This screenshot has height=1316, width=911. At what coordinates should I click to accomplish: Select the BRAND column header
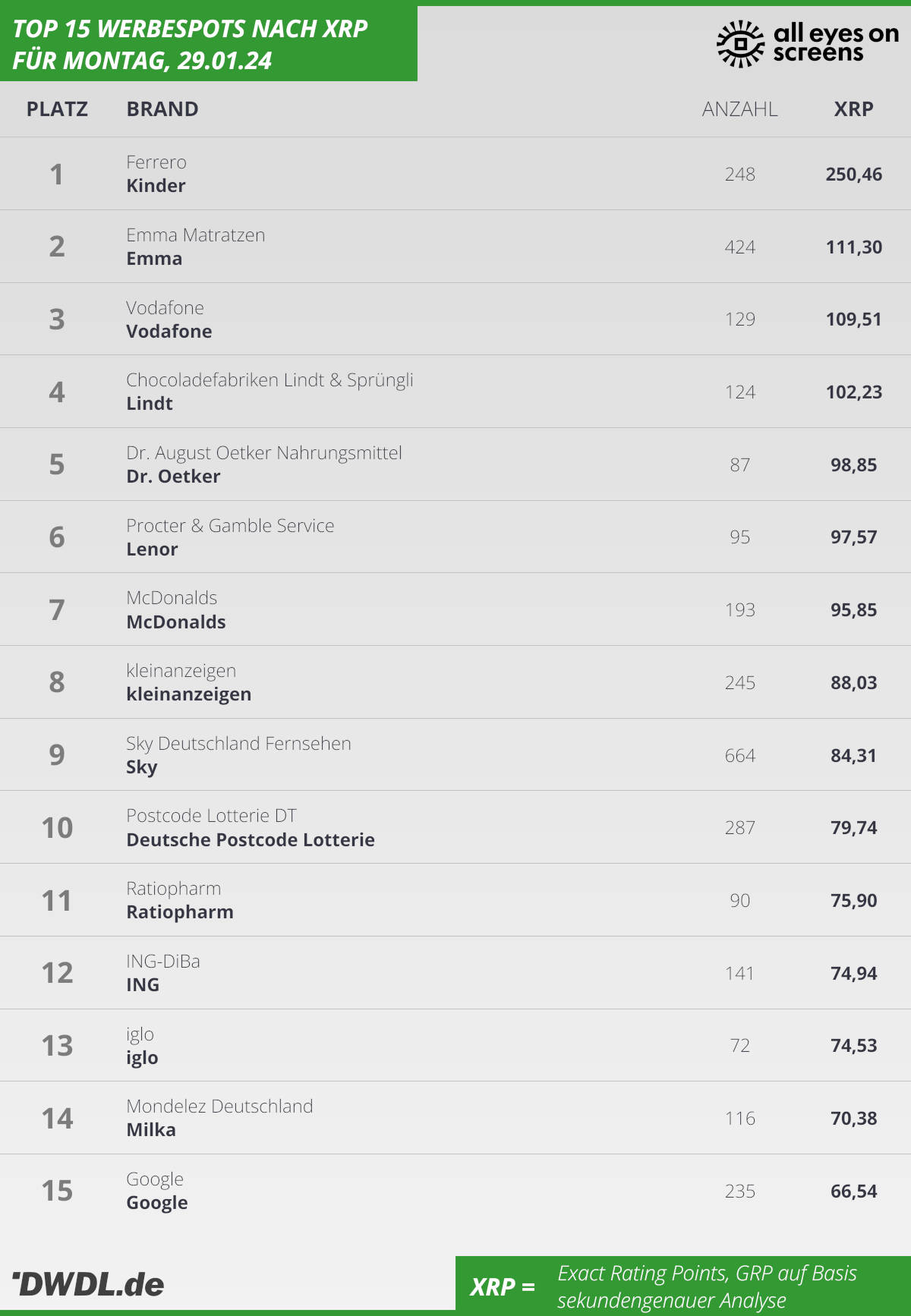(x=162, y=109)
